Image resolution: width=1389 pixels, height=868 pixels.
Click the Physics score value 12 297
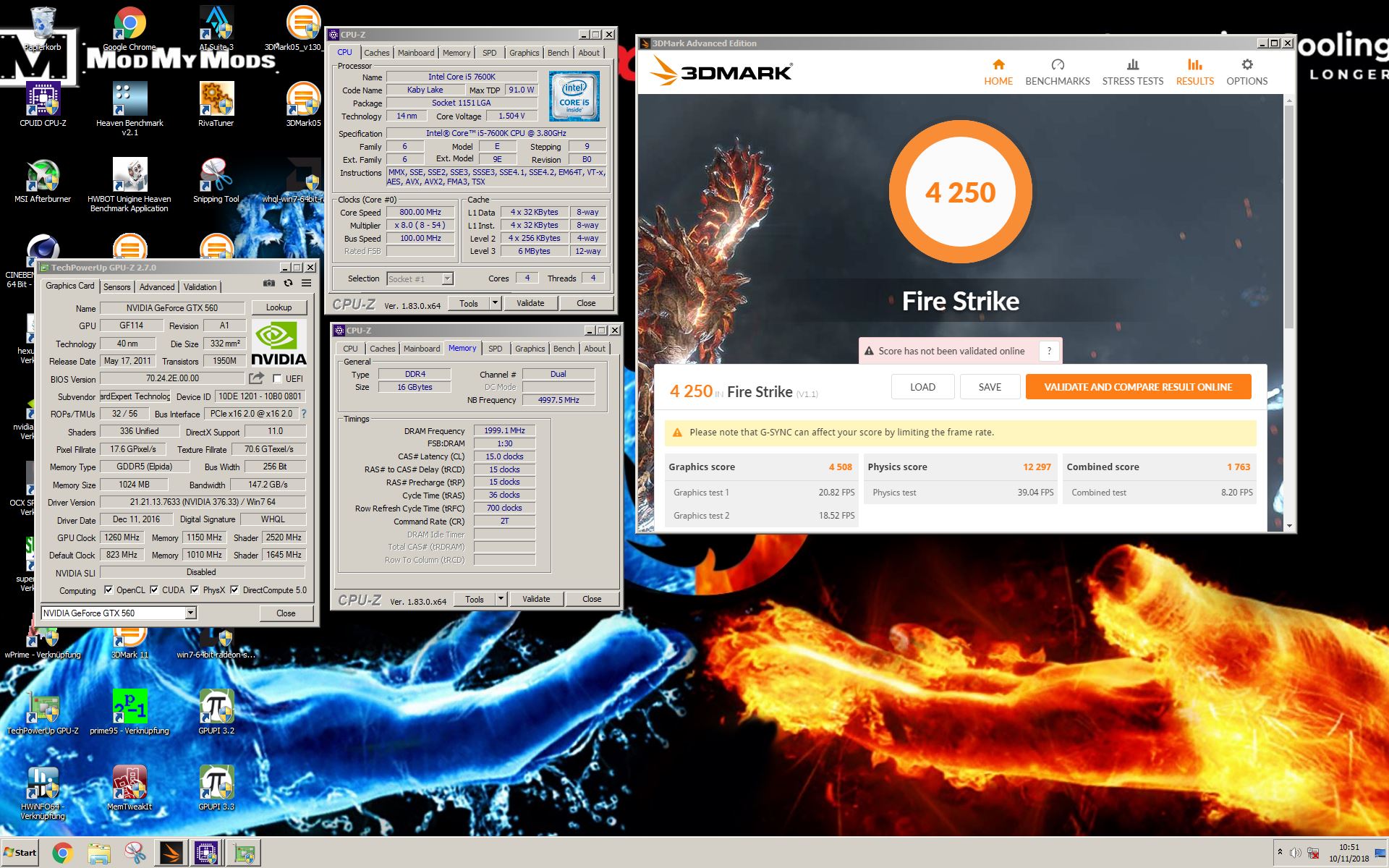tap(1037, 467)
